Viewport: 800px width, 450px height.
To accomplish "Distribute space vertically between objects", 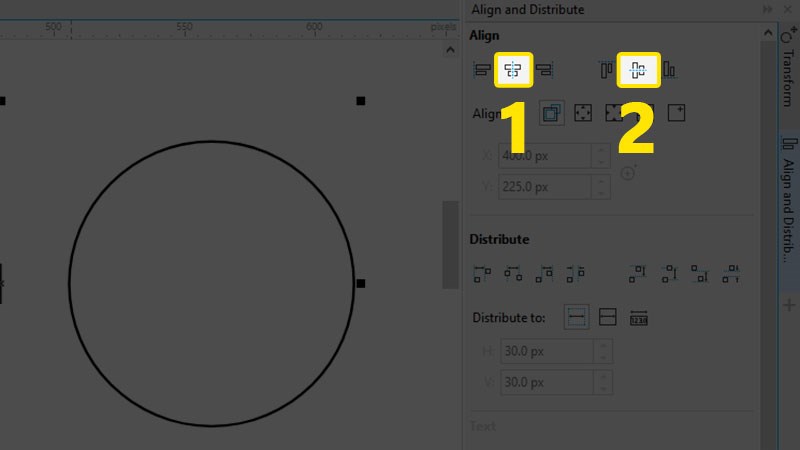I will coord(731,274).
